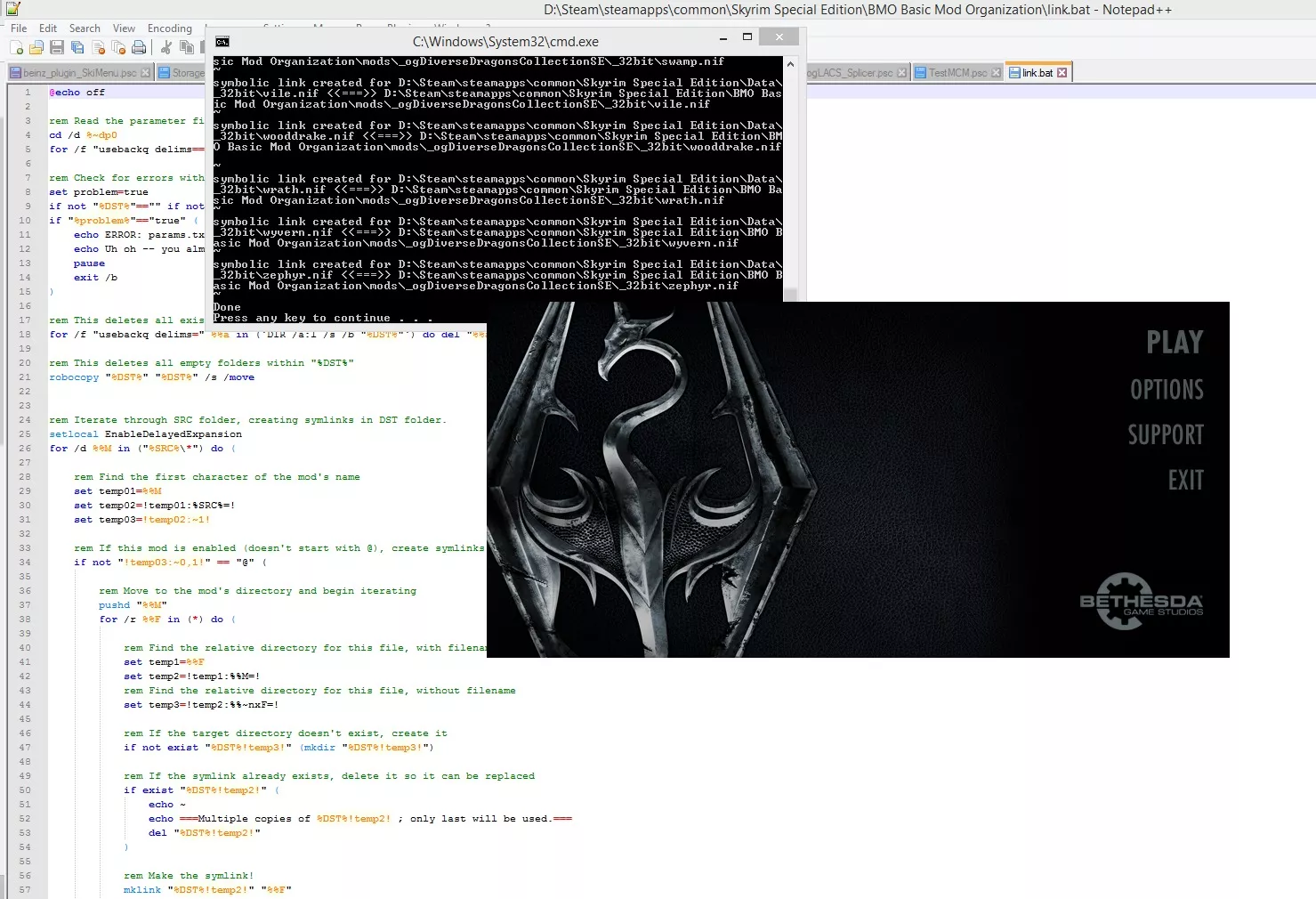Screen dimensions: 1316x899
Task: Click 'rem Iterate through SRC folder' comment
Action: (x=247, y=420)
